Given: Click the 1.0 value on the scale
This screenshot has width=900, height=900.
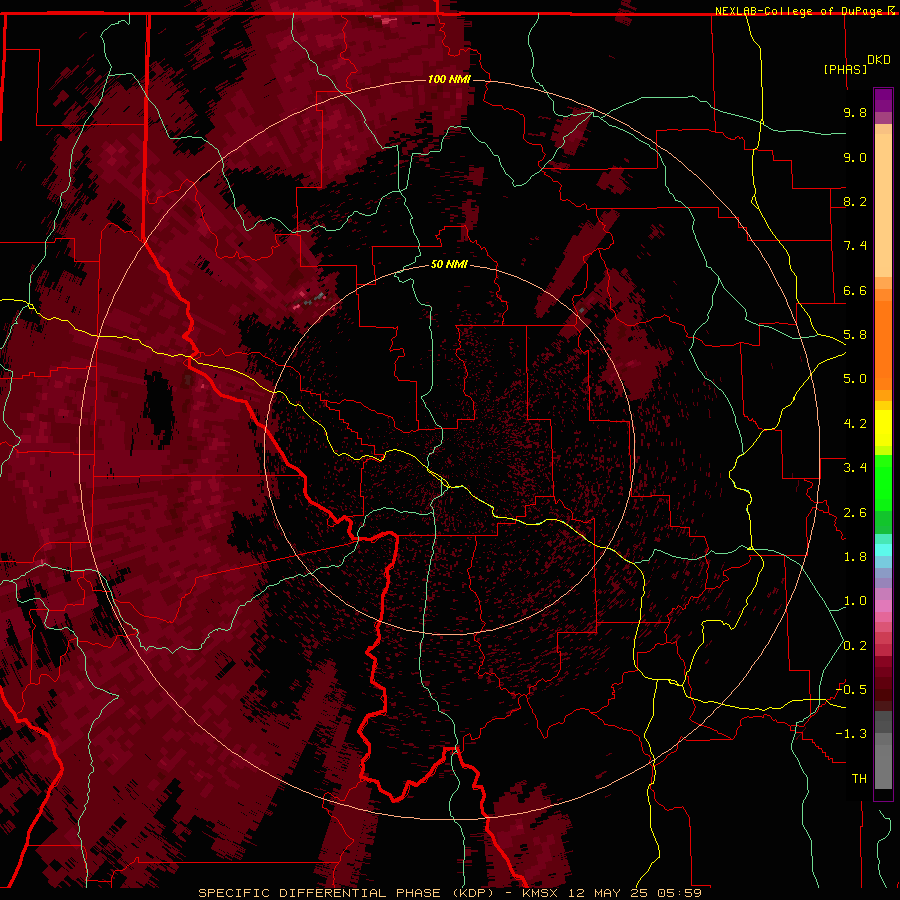Looking at the screenshot, I should click(x=855, y=601).
